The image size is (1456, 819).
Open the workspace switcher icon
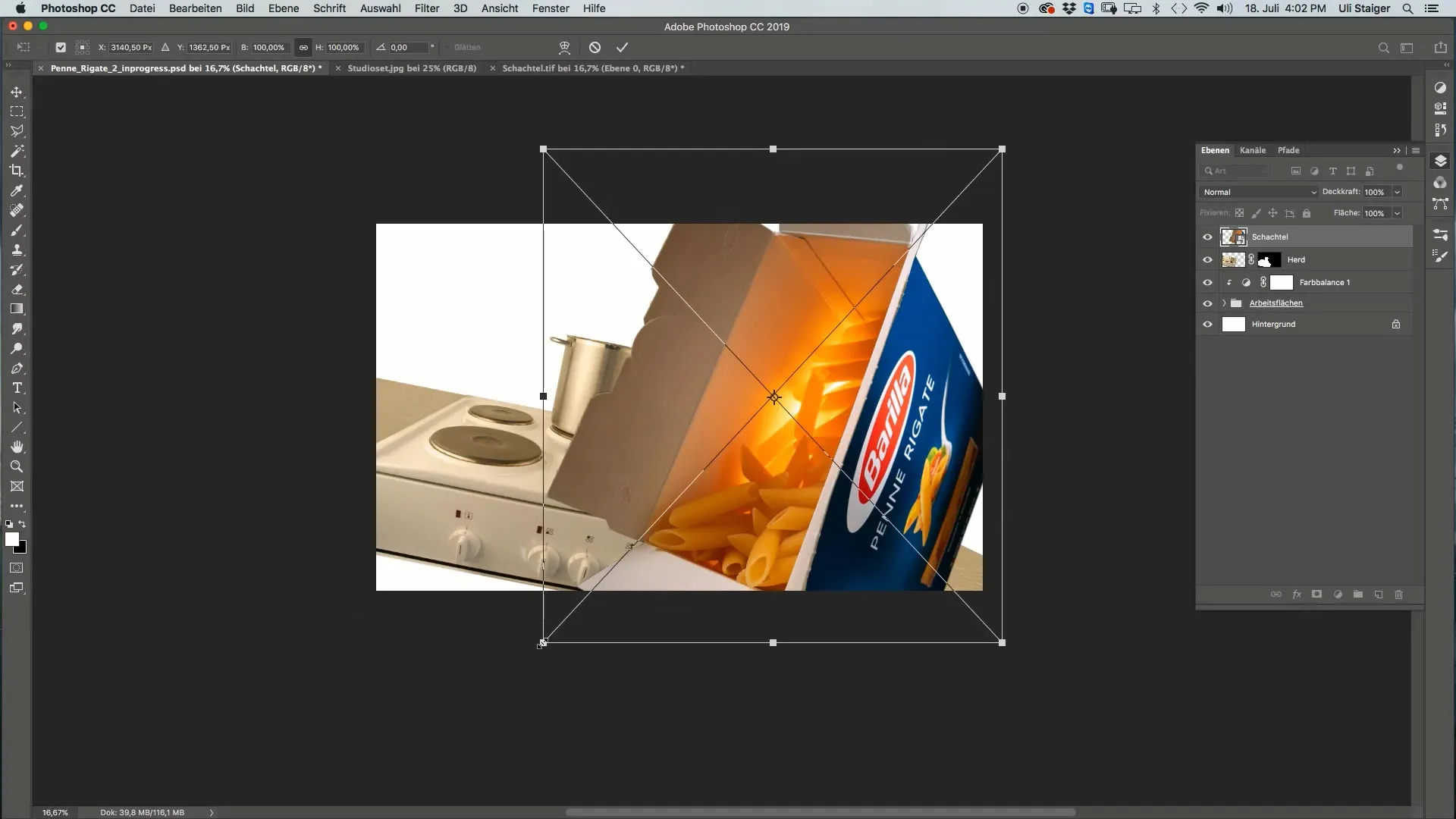[x=1407, y=48]
